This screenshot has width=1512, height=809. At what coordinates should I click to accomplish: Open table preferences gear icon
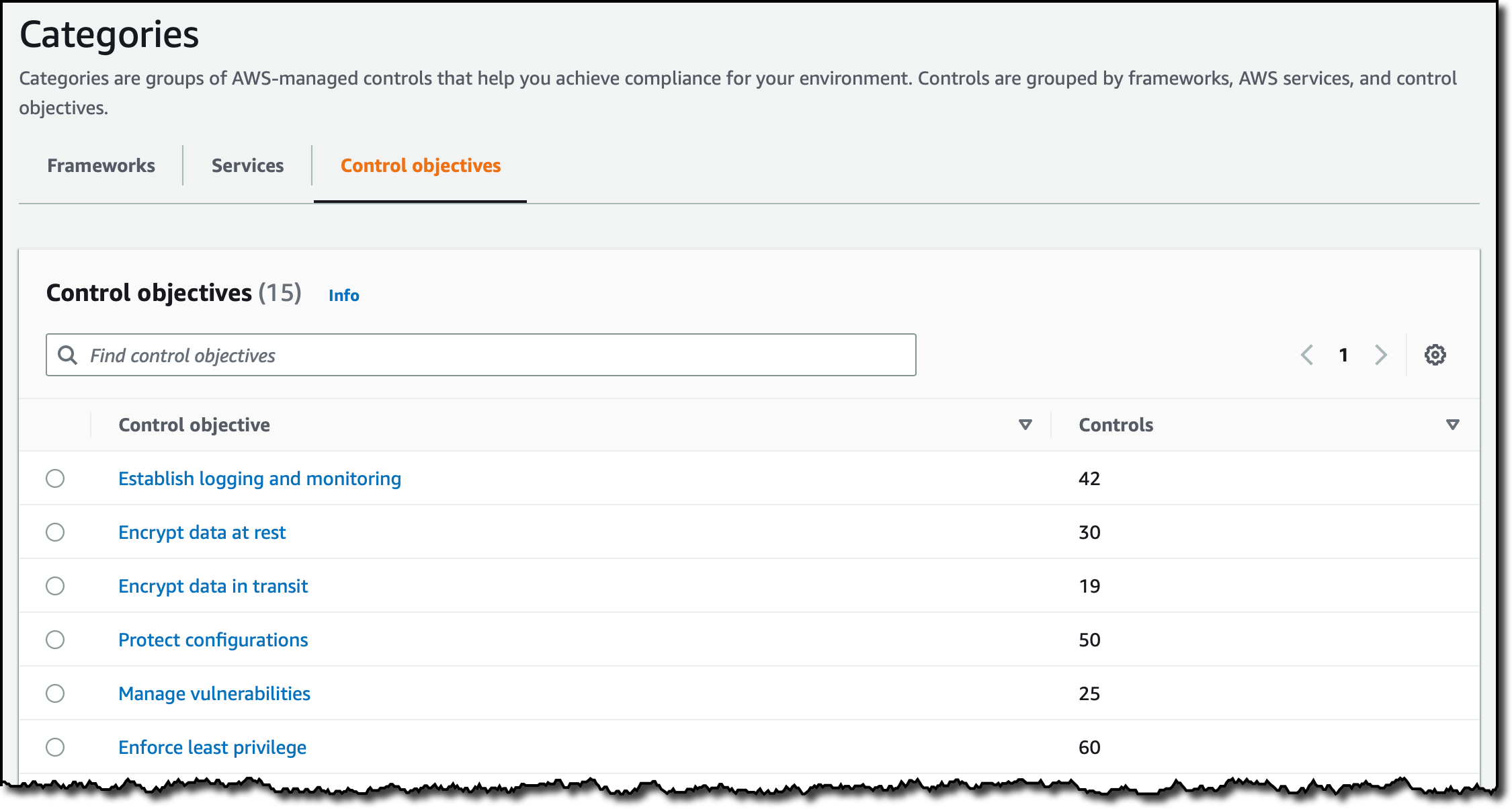(x=1435, y=355)
